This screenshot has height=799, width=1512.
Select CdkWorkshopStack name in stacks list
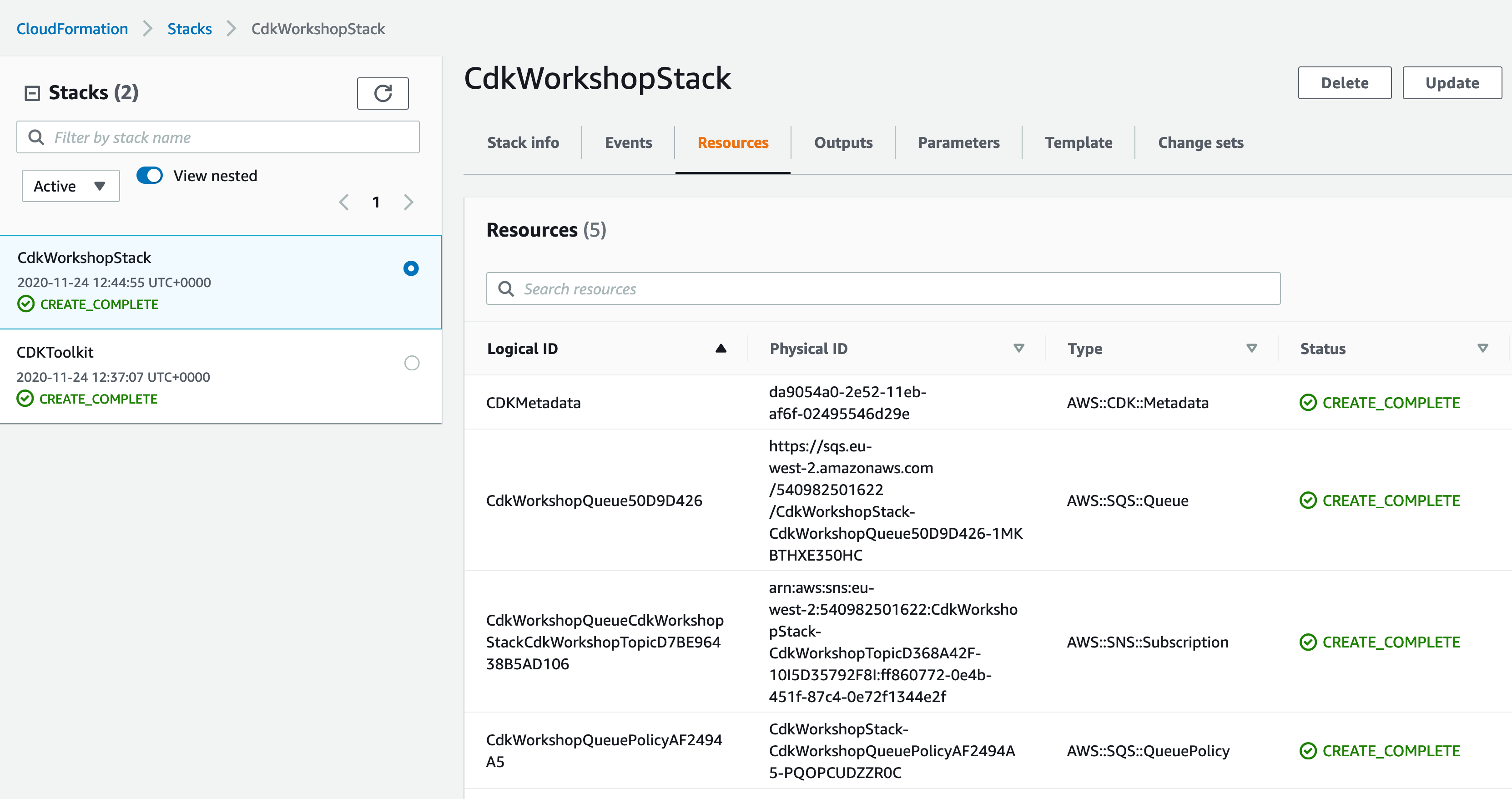(84, 258)
